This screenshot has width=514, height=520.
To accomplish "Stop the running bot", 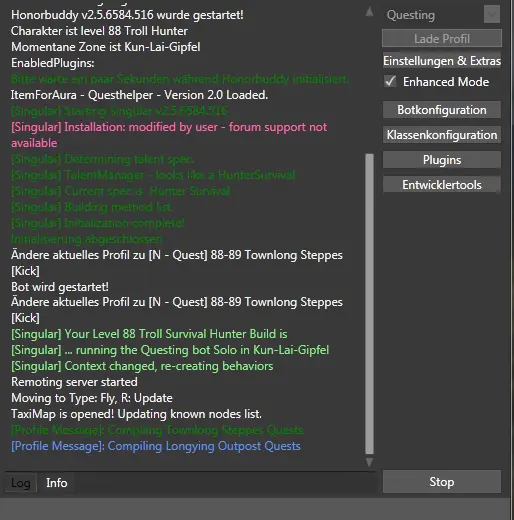I will pos(442,482).
